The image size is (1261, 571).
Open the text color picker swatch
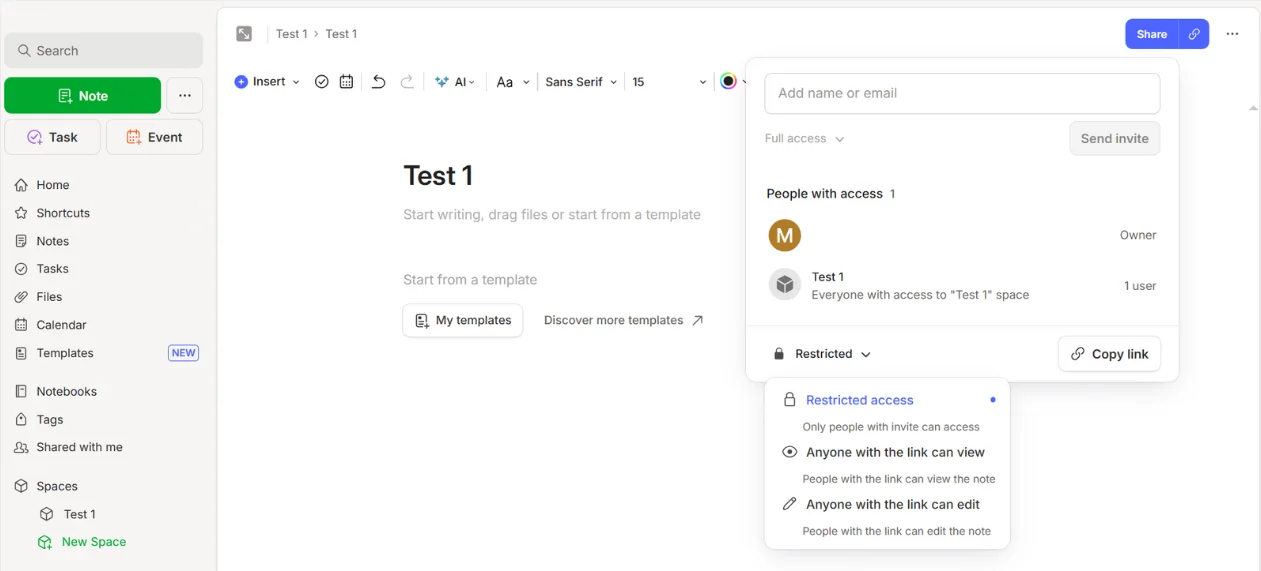pos(728,82)
